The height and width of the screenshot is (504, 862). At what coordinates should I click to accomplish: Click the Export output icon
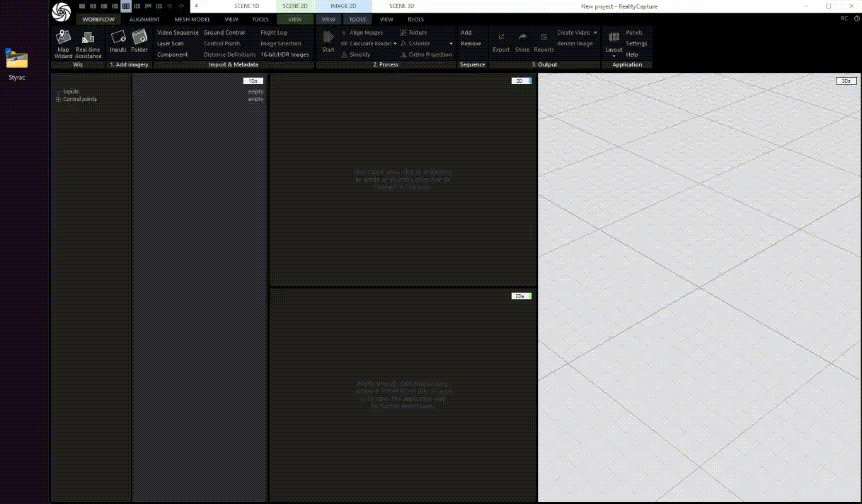501,42
